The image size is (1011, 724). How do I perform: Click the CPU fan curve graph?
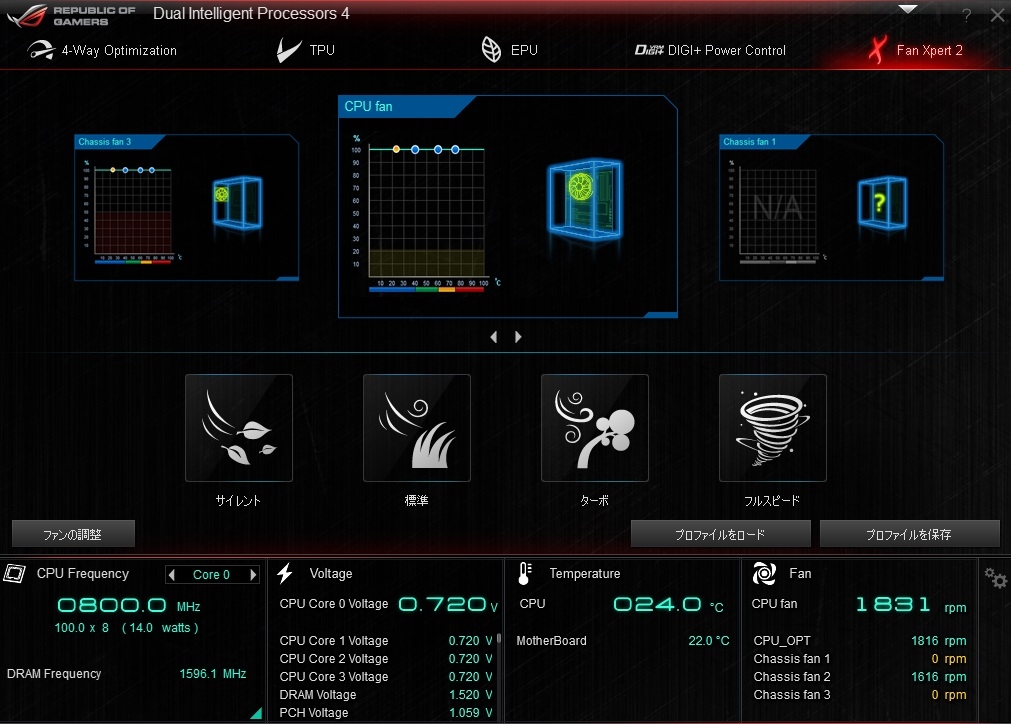coord(426,213)
